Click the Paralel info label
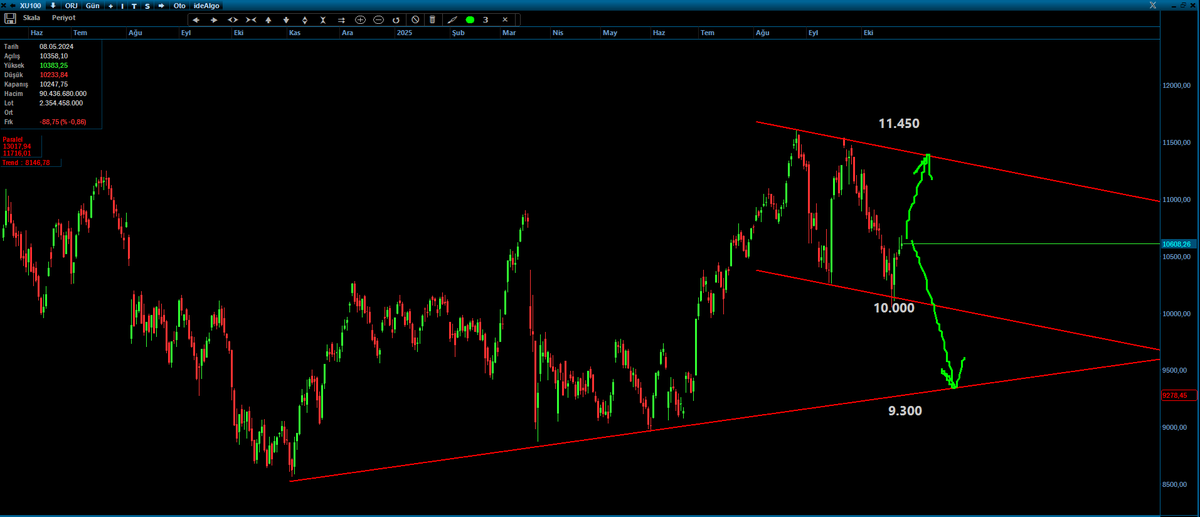 [x=11, y=139]
